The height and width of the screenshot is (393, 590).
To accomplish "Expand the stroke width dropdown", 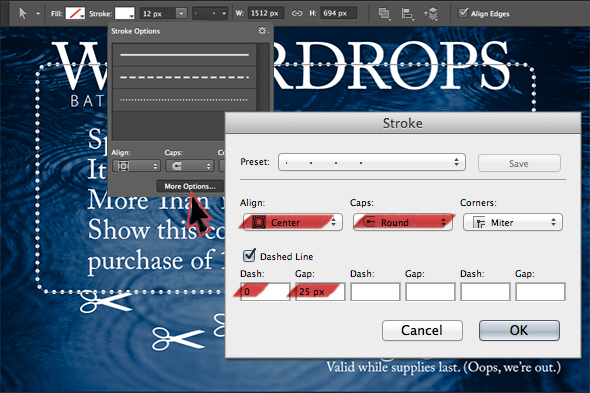I will 181,14.
